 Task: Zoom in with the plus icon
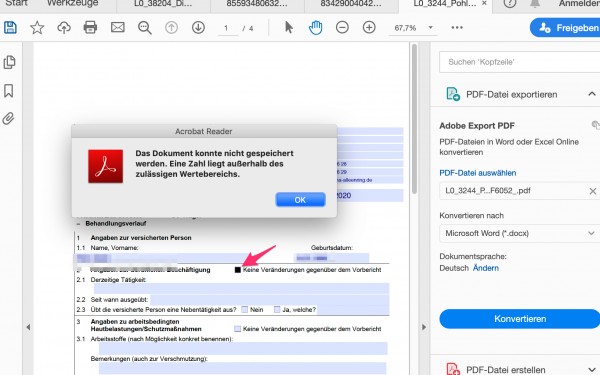click(x=369, y=28)
